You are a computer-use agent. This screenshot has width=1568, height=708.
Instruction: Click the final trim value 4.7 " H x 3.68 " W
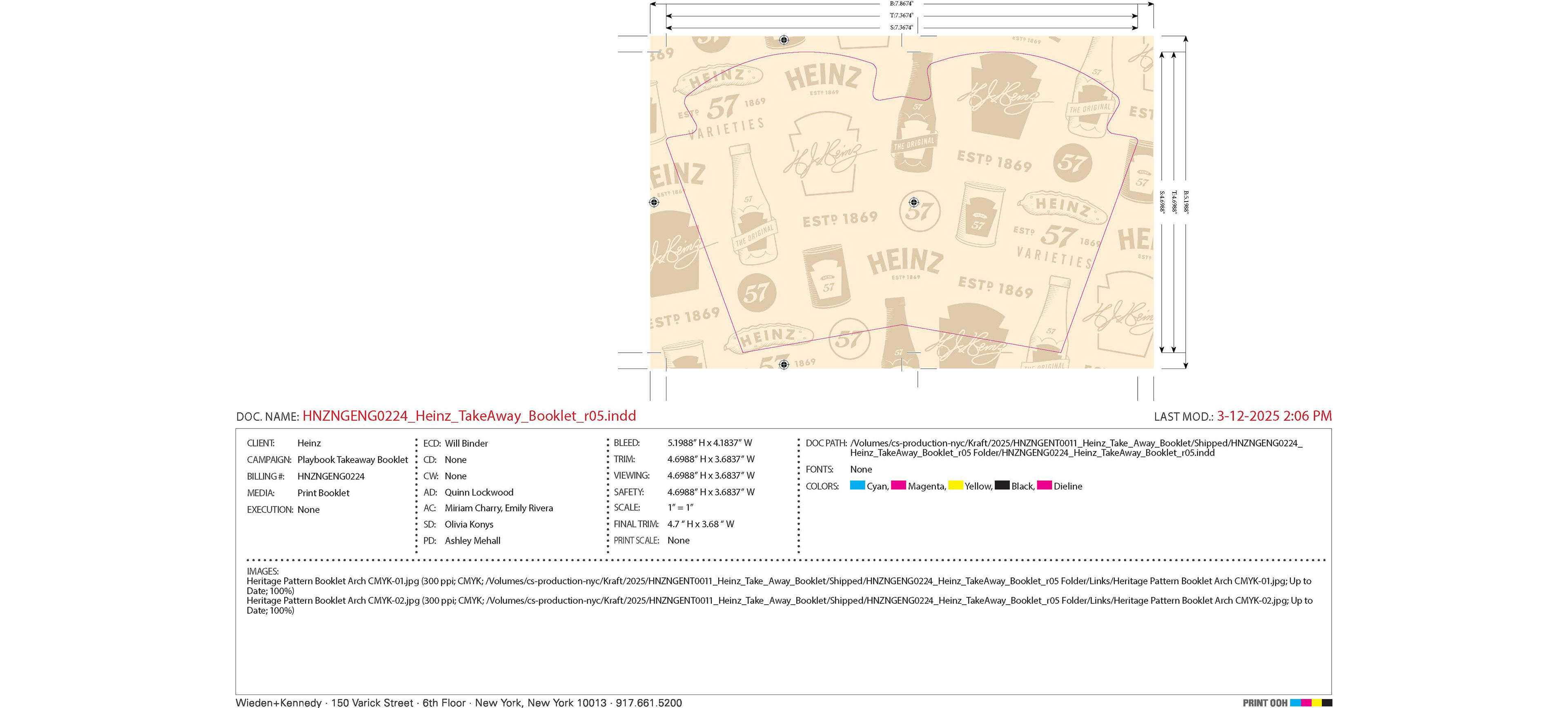pos(701,524)
